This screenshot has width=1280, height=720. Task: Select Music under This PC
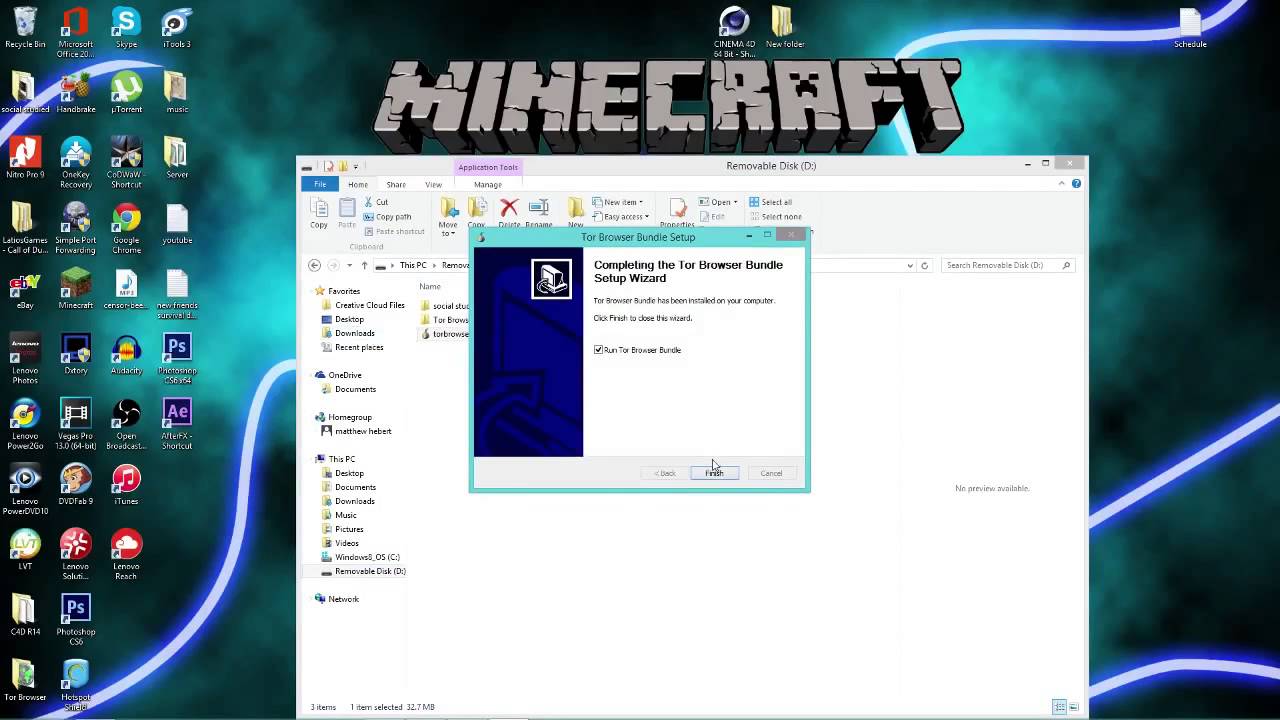pyautogui.click(x=339, y=515)
